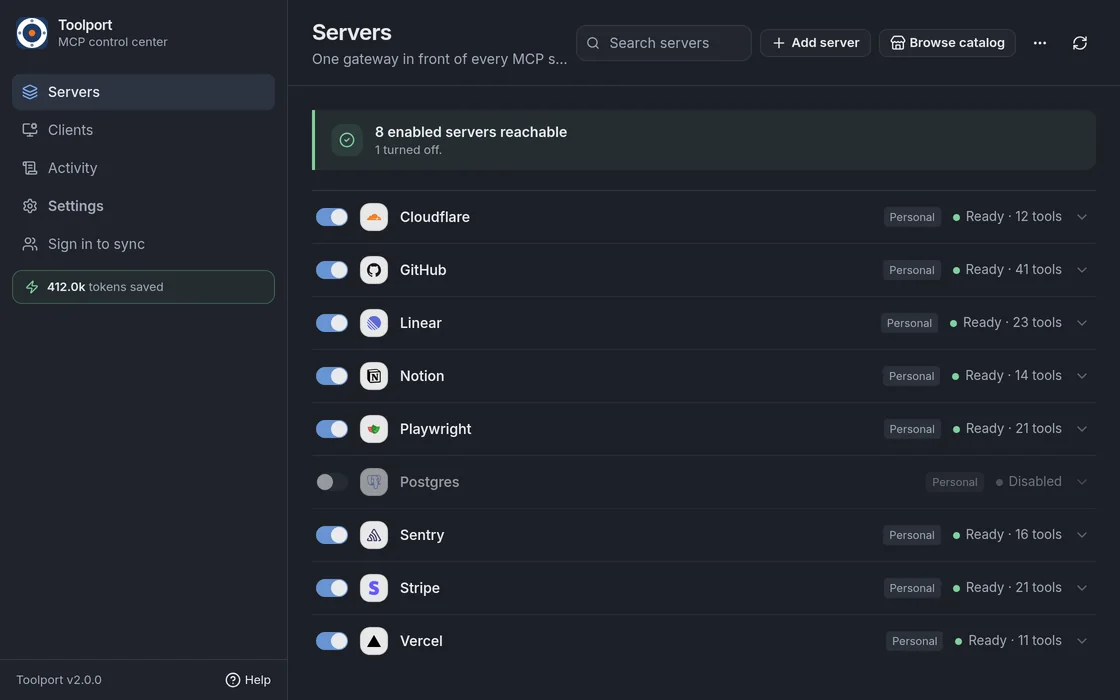
Task: Expand the Stripe row details
Action: click(1081, 588)
